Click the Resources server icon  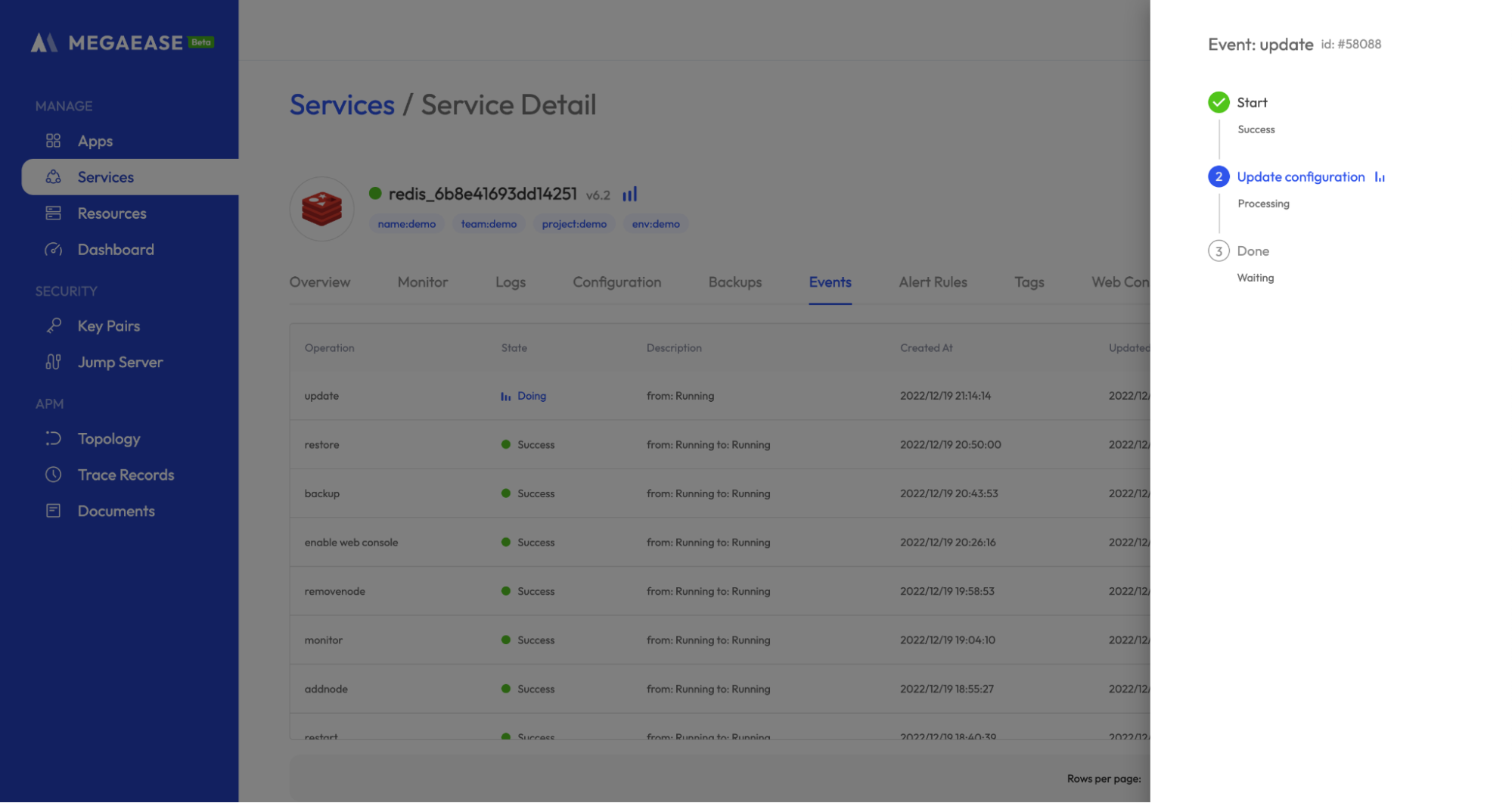[53, 213]
